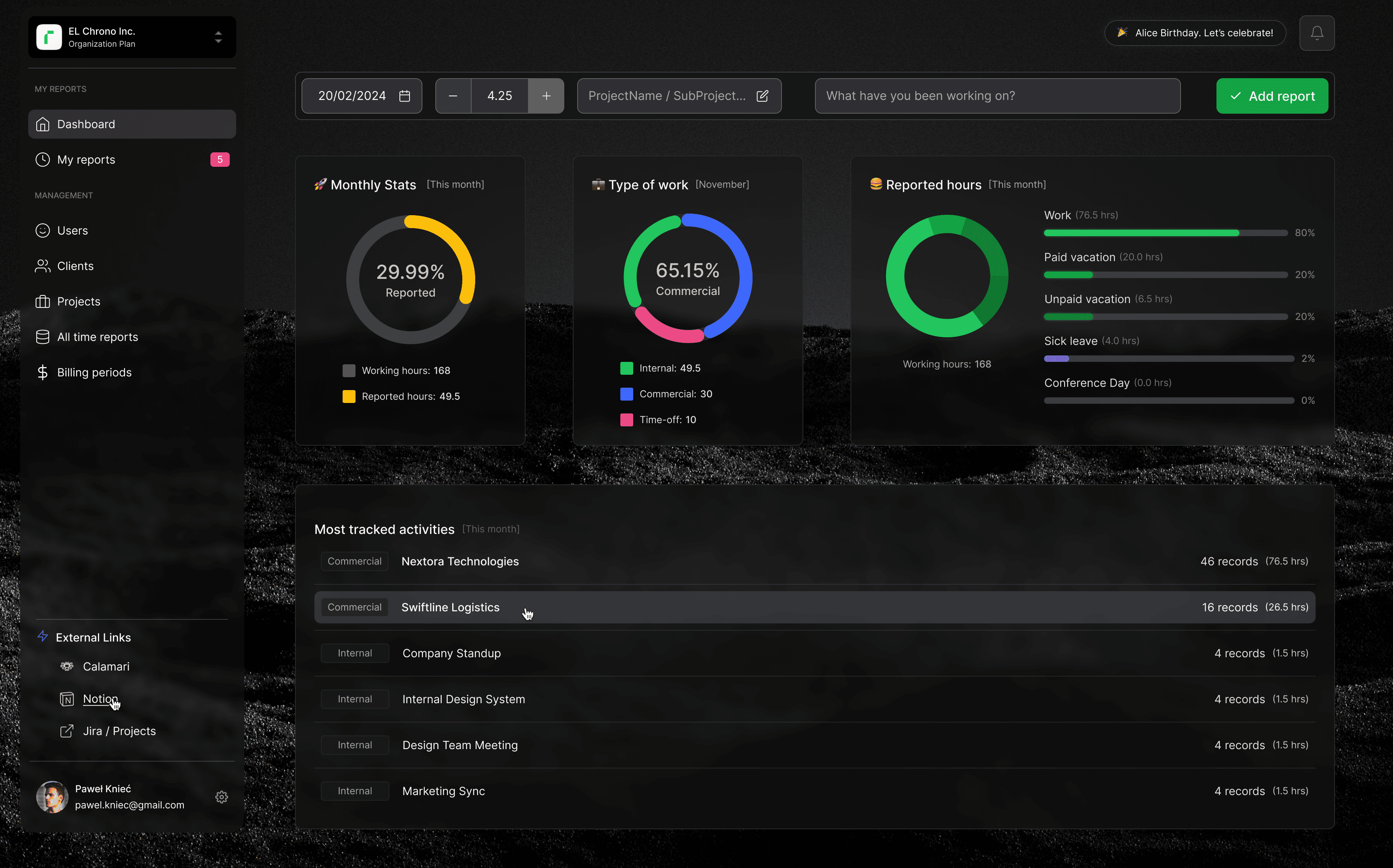Viewport: 1393px width, 868px height.
Task: Expand the organization switcher for EL Chrono Inc.
Action: 218,36
